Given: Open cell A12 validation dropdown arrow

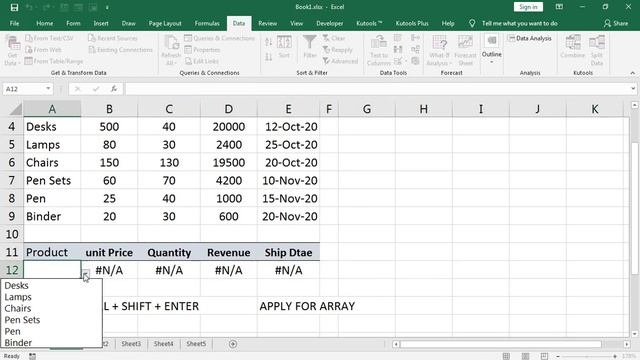Looking at the screenshot, I should pyautogui.click(x=85, y=274).
